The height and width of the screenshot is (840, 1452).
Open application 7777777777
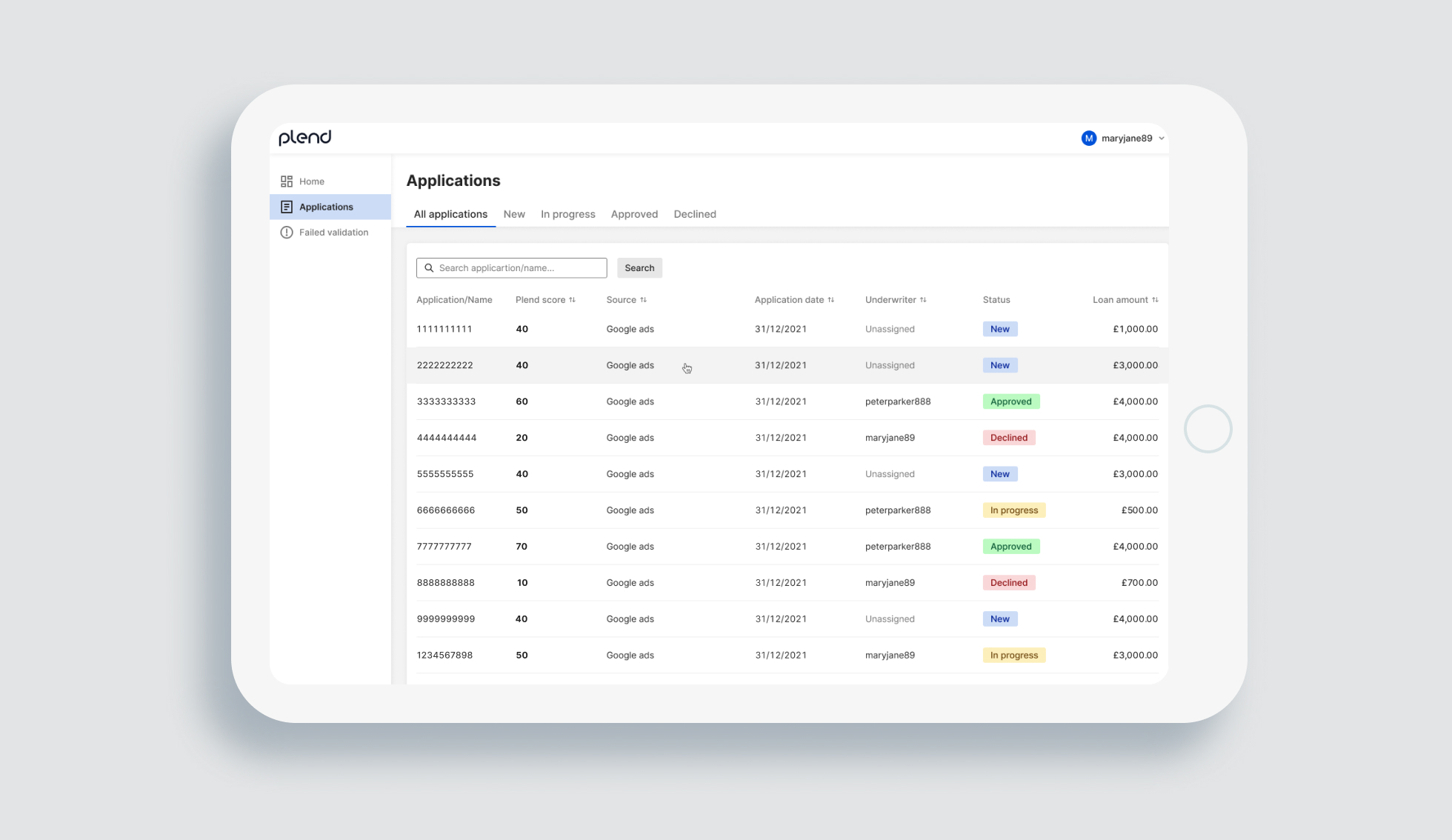click(x=444, y=547)
